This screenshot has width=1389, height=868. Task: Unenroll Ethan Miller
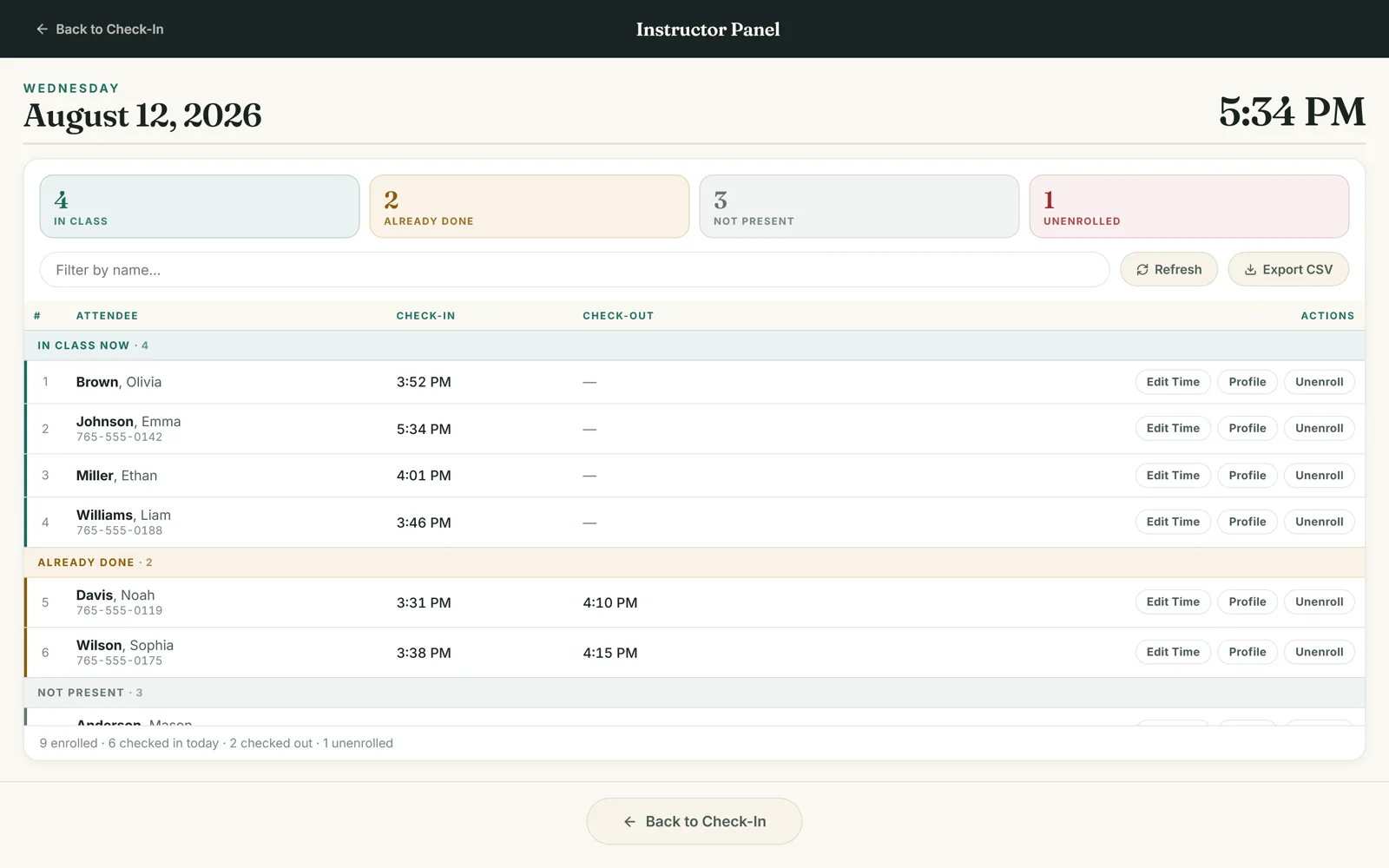(x=1320, y=476)
